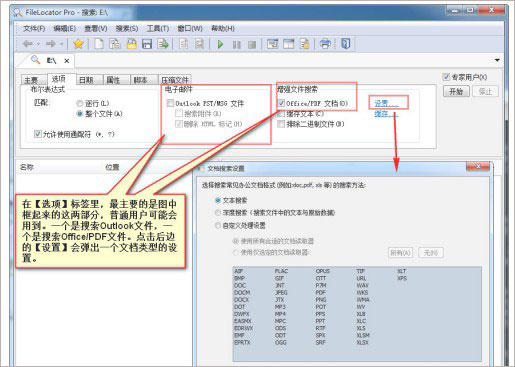Screen dimensions: 515x367
Task: Click the 停止 button
Action: tap(485, 91)
